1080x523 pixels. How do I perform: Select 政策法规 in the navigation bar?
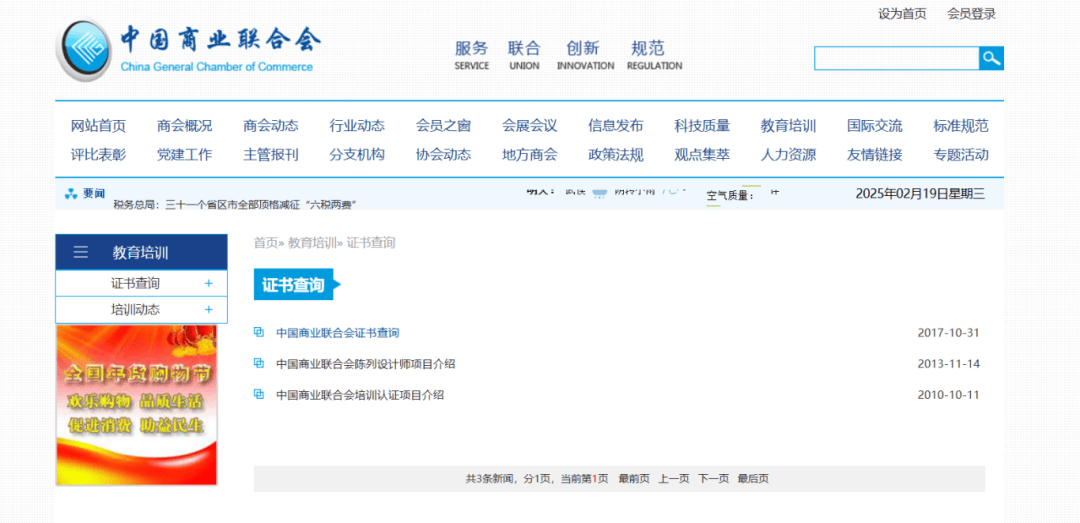coord(615,155)
